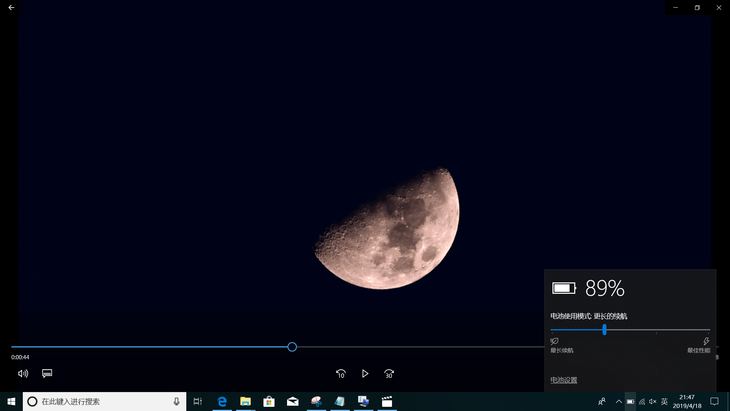Open the volume control in the player
Screen dimensions: 730x411
click(23, 373)
